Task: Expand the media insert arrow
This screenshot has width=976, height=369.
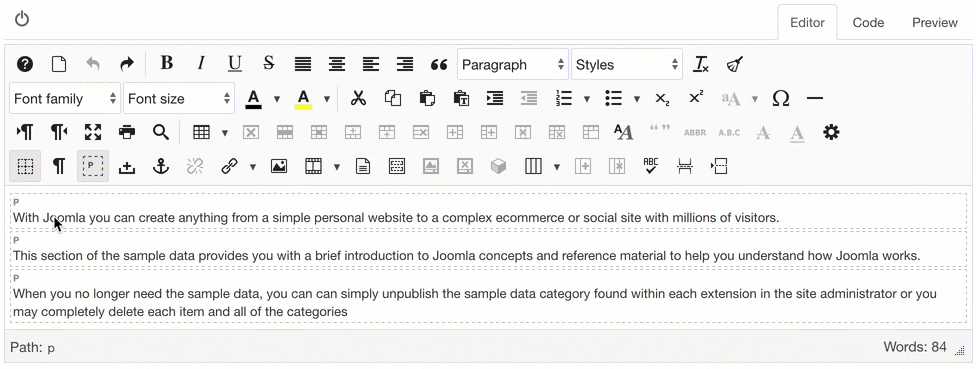Action: (337, 166)
